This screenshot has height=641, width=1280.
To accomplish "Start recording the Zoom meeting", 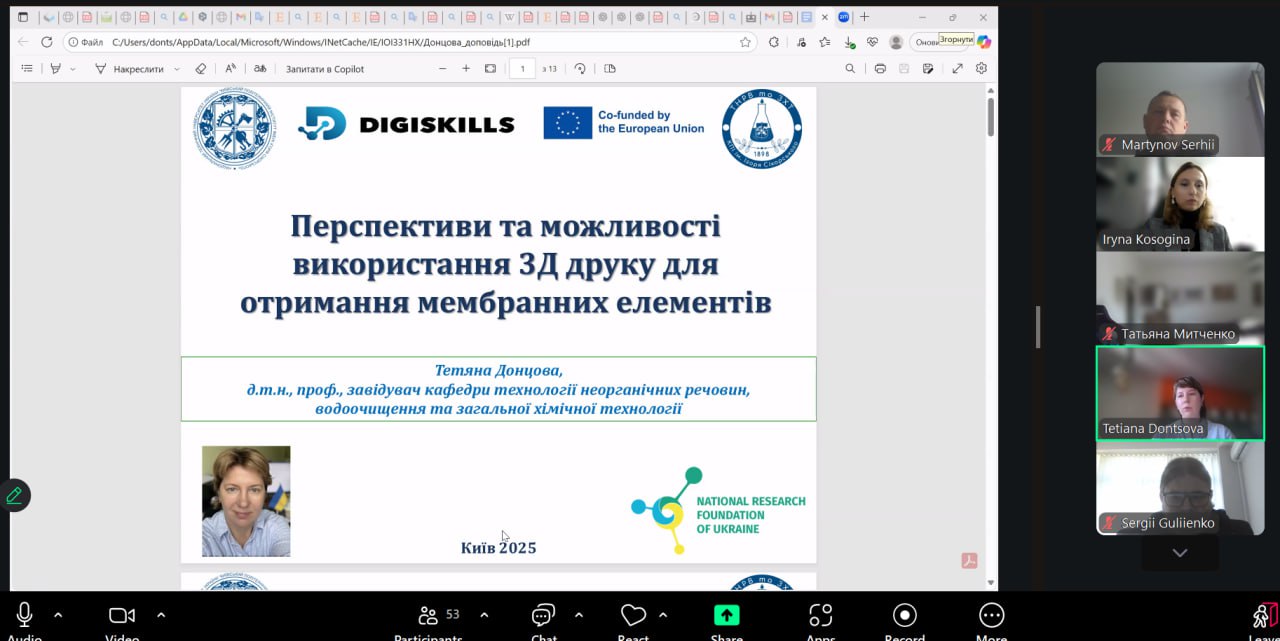I will tap(904, 615).
